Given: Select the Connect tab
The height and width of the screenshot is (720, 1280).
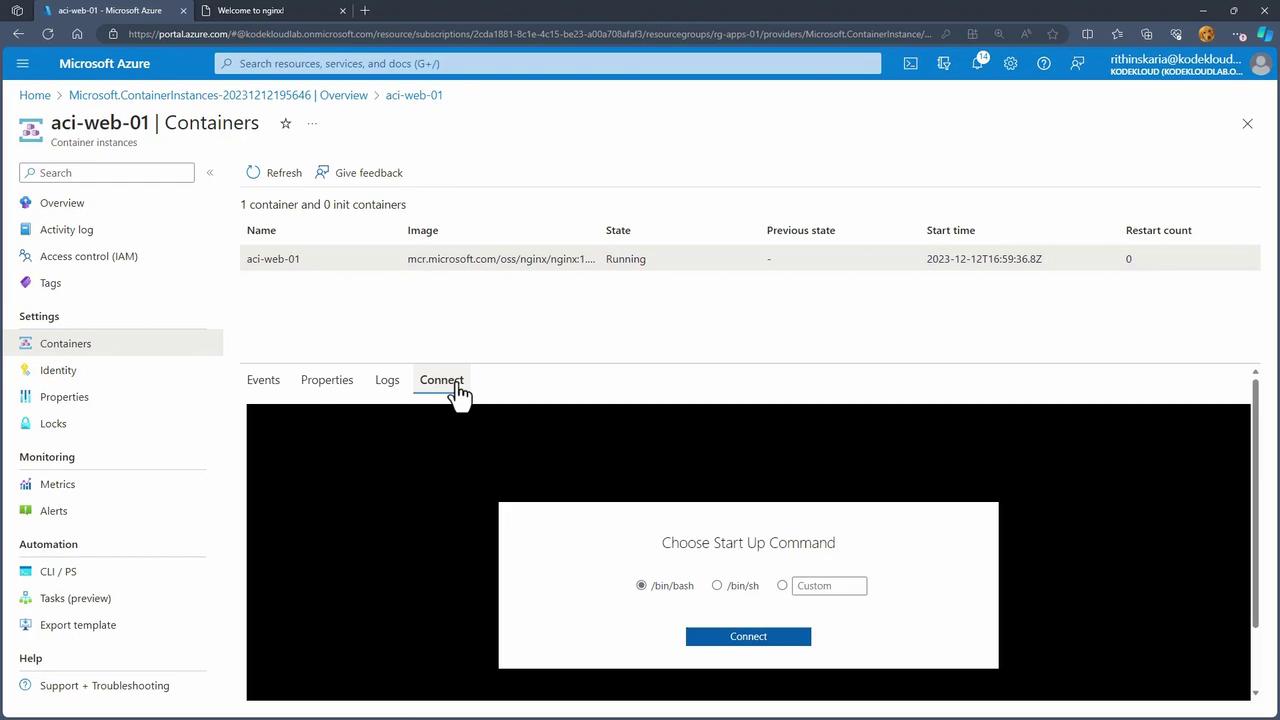Looking at the screenshot, I should (441, 380).
